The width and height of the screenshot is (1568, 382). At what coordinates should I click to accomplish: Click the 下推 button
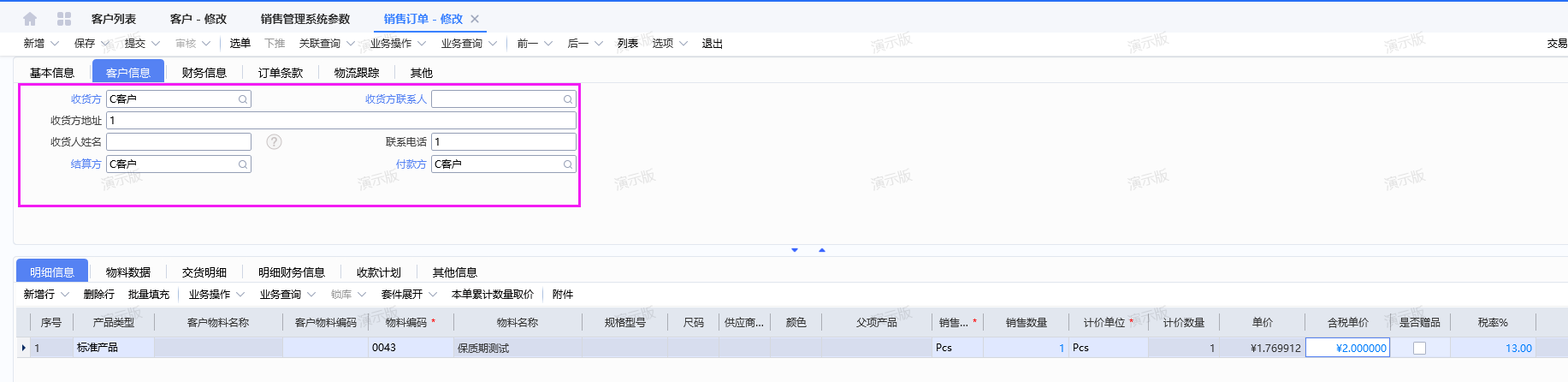pyautogui.click(x=275, y=44)
